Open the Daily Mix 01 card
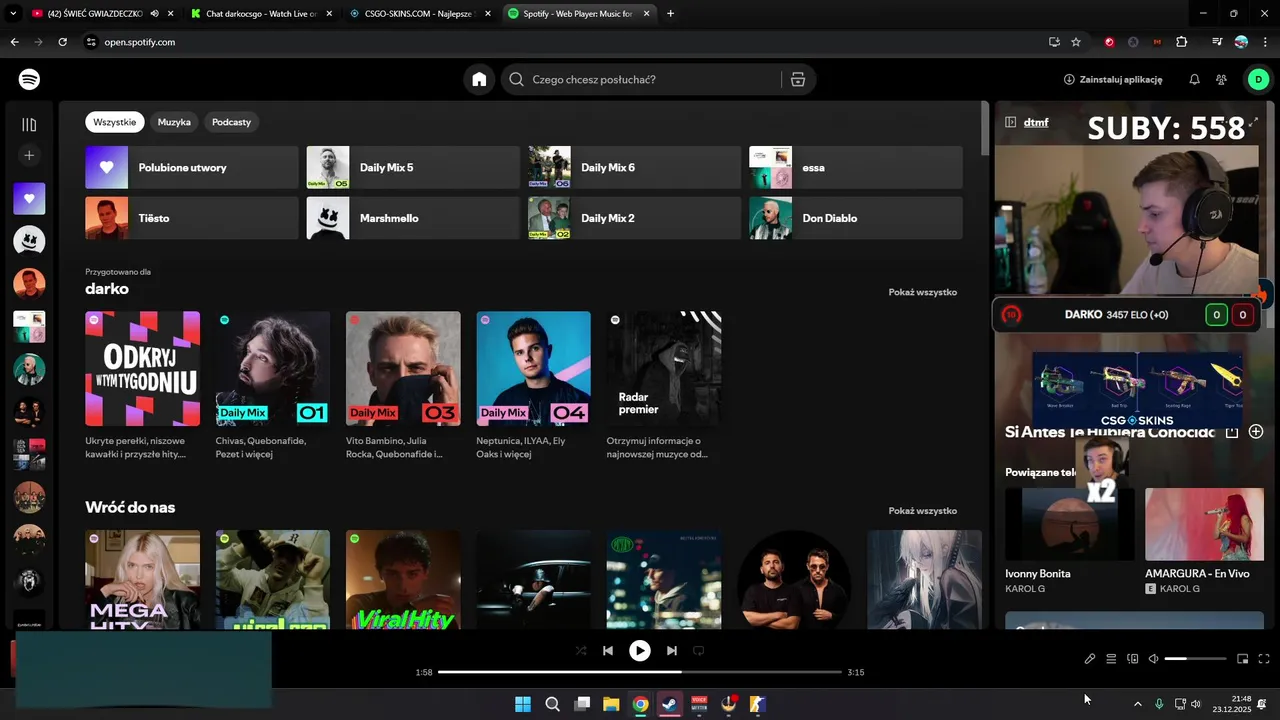Image resolution: width=1280 pixels, height=720 pixels. click(273, 386)
